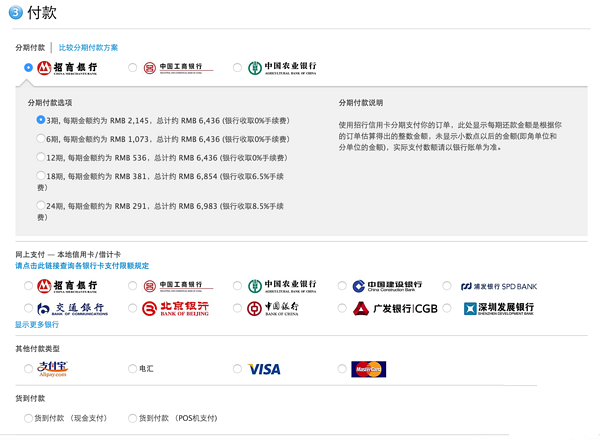
Task: Click the step 3 付款 badge icon
Action: pyautogui.click(x=16, y=12)
